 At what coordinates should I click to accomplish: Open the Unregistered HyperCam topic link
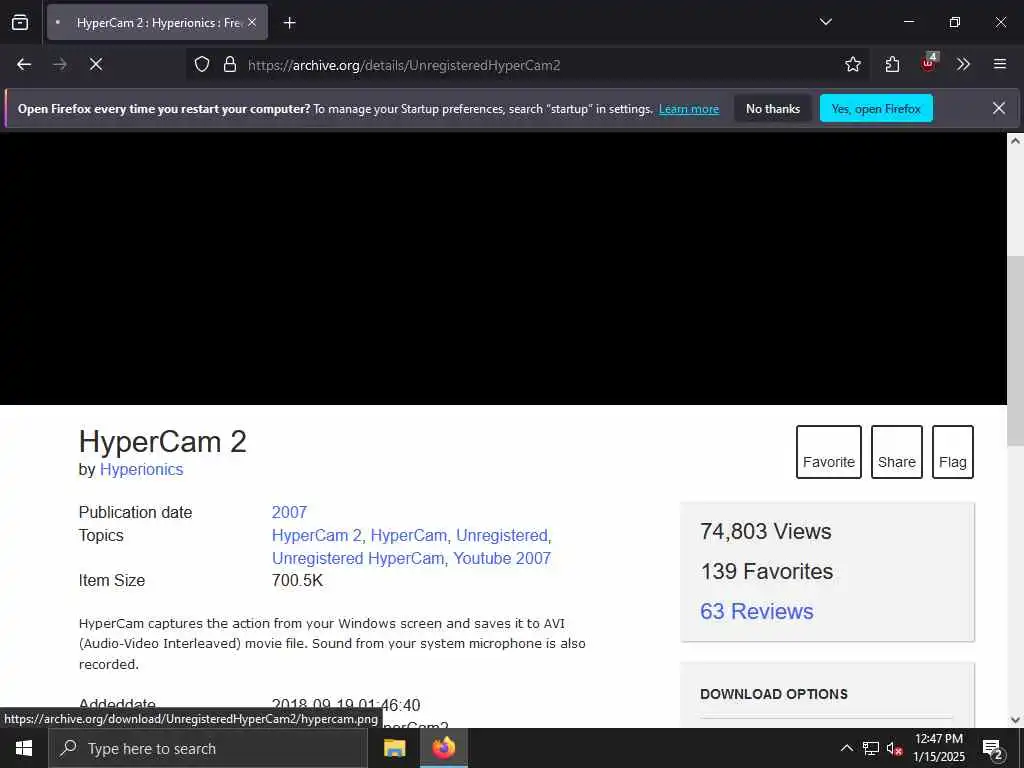357,558
